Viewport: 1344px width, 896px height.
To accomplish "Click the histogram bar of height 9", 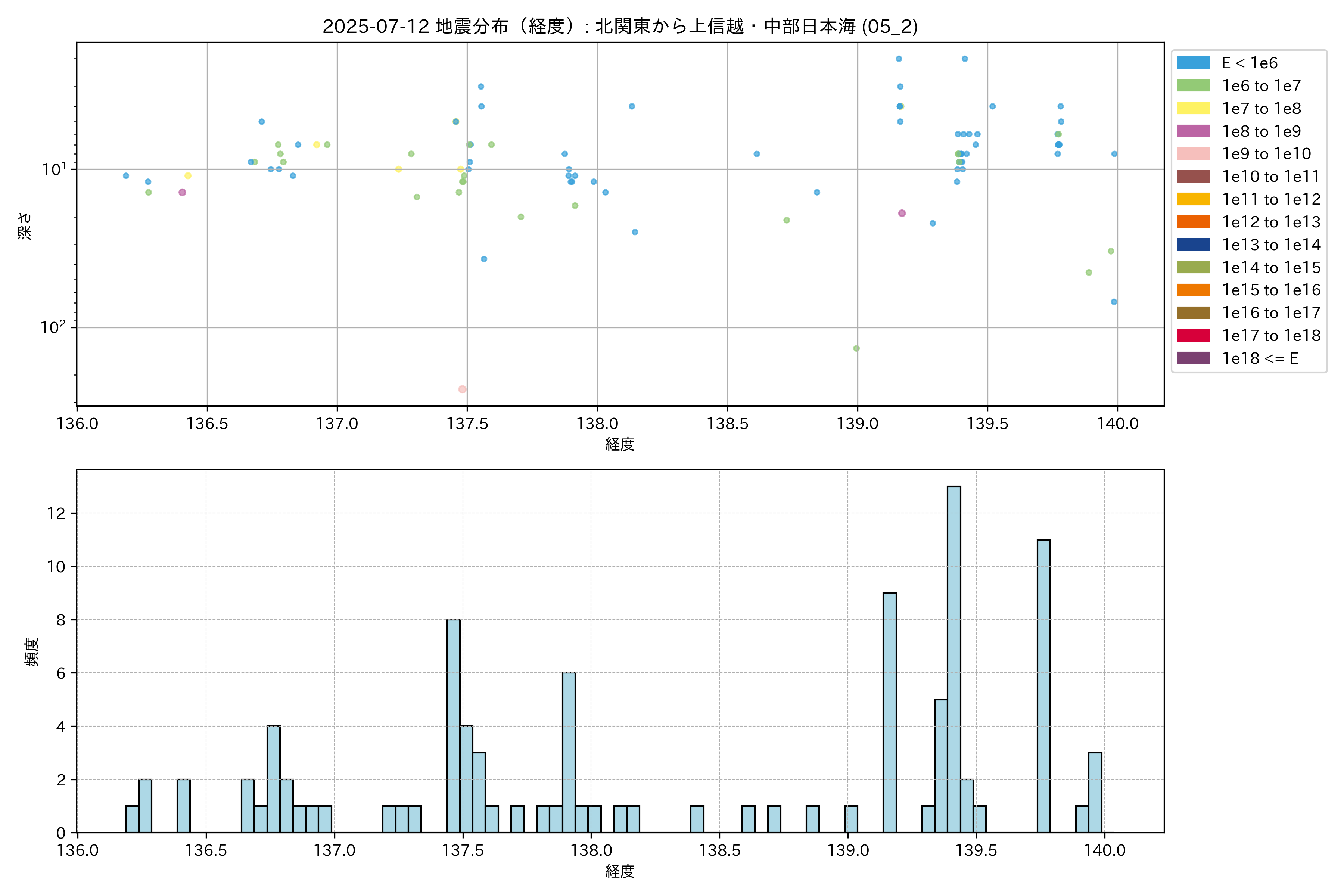I will click(x=890, y=713).
